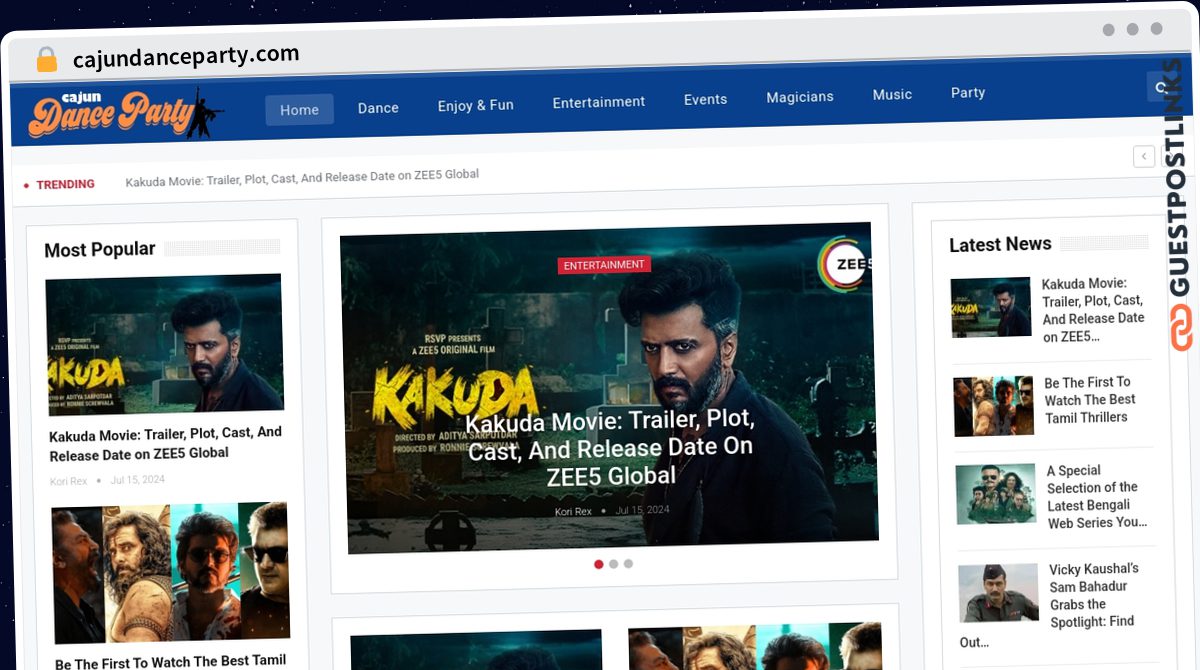This screenshot has width=1200, height=670.
Task: Open the trending Kakuda Movie headline link
Action: click(x=302, y=177)
